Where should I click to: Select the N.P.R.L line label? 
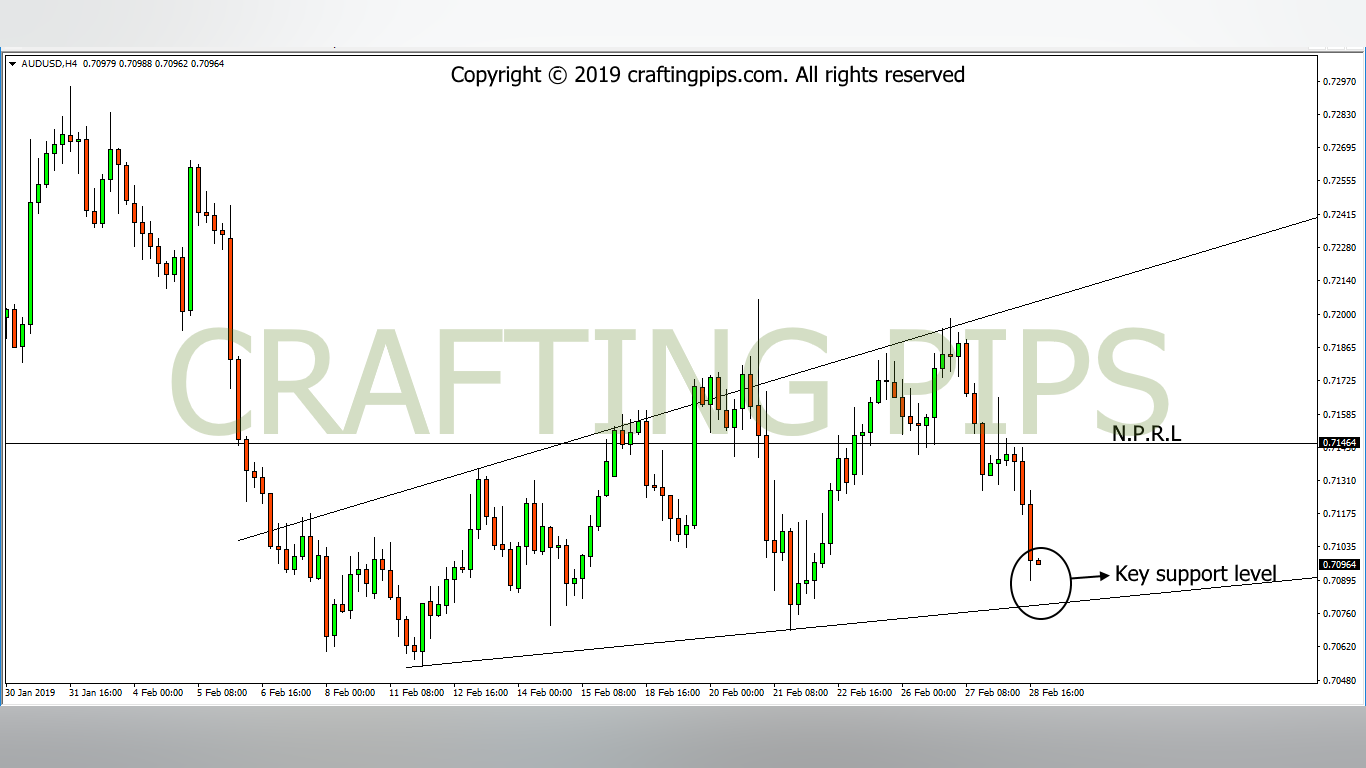pyautogui.click(x=1146, y=434)
